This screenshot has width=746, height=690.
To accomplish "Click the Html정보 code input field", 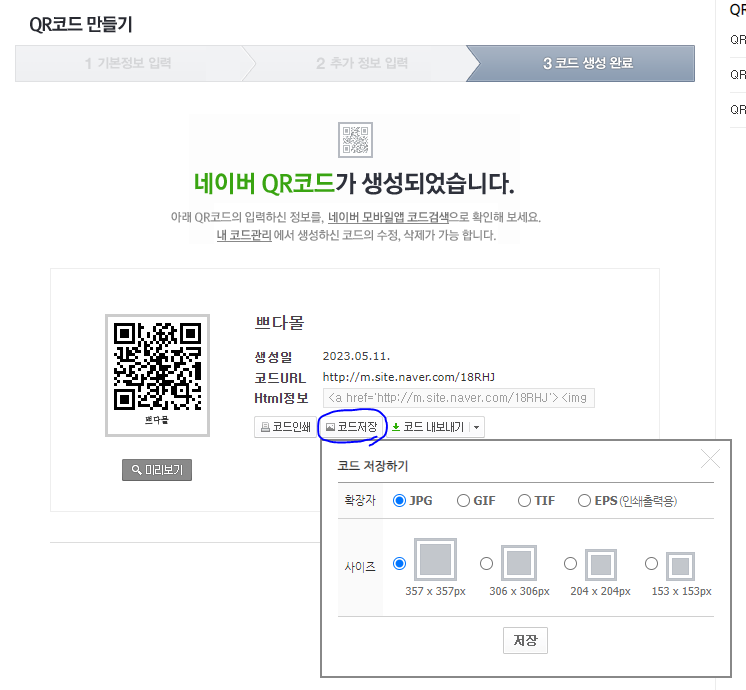I will tap(459, 398).
